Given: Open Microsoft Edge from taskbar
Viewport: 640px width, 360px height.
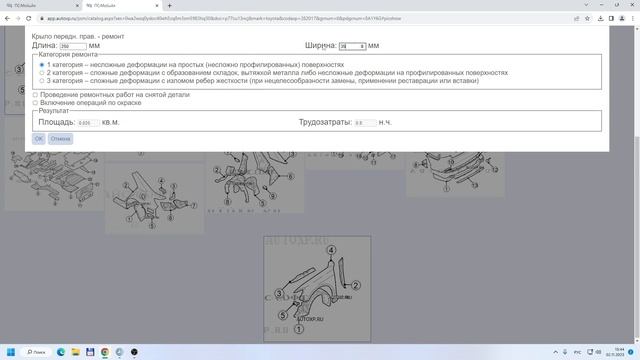Looking at the screenshot, I should point(61,352).
